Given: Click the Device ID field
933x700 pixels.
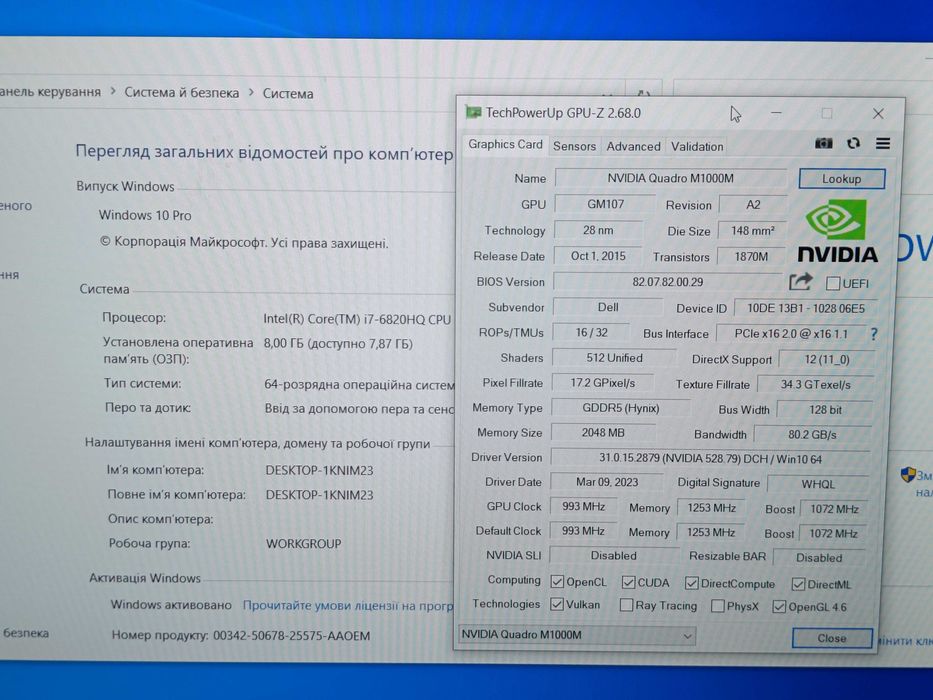Looking at the screenshot, I should 806,308.
